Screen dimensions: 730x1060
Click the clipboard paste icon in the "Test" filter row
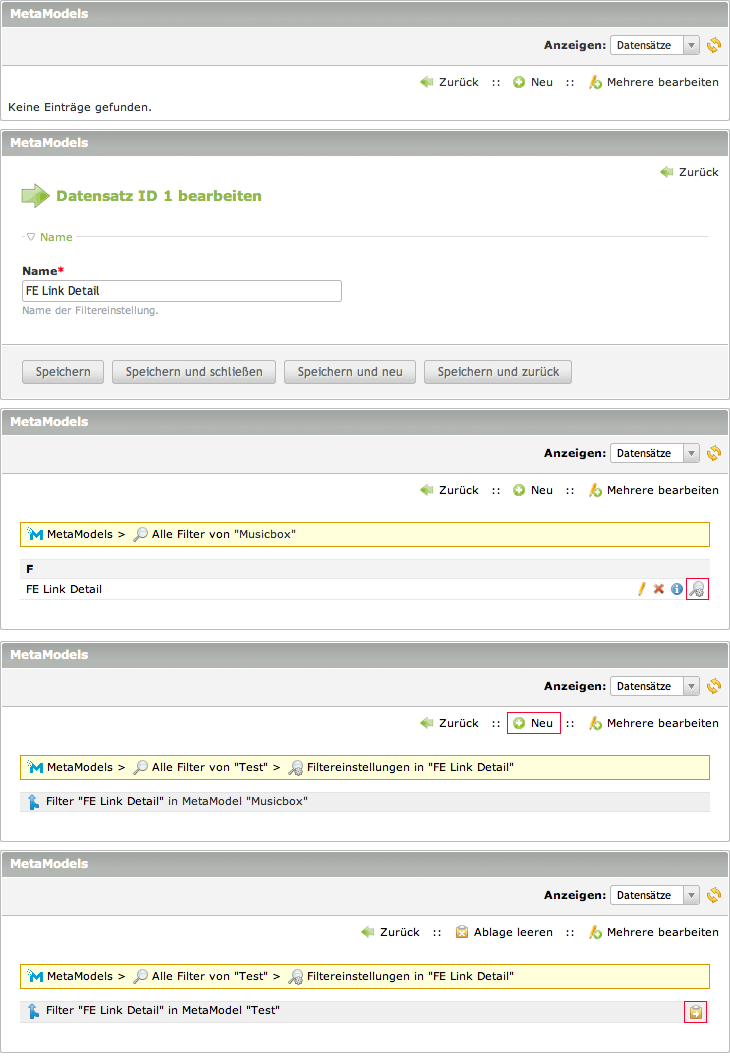point(696,1012)
